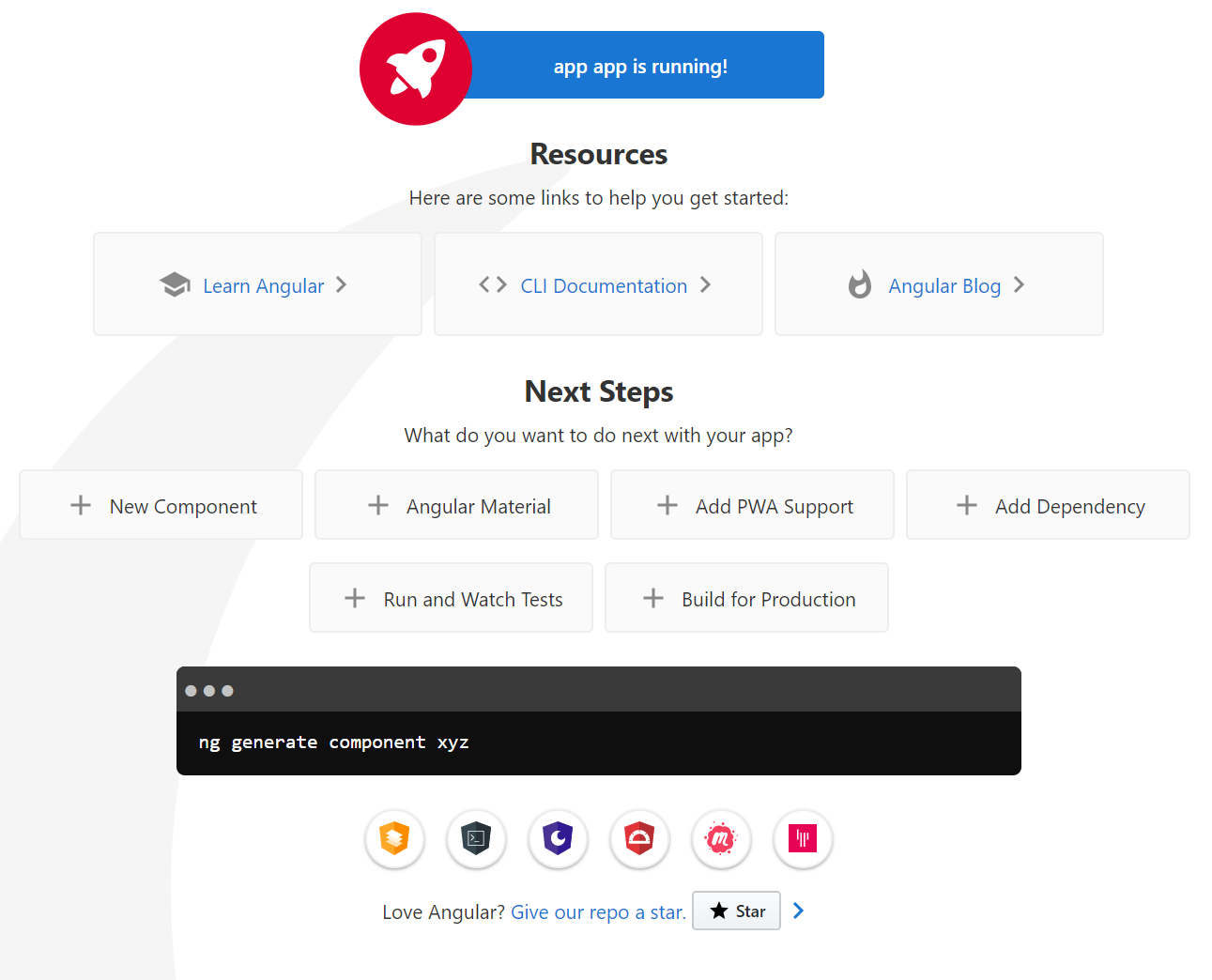1212x980 pixels.
Task: Open the Meetup pink logo icon
Action: click(x=721, y=838)
